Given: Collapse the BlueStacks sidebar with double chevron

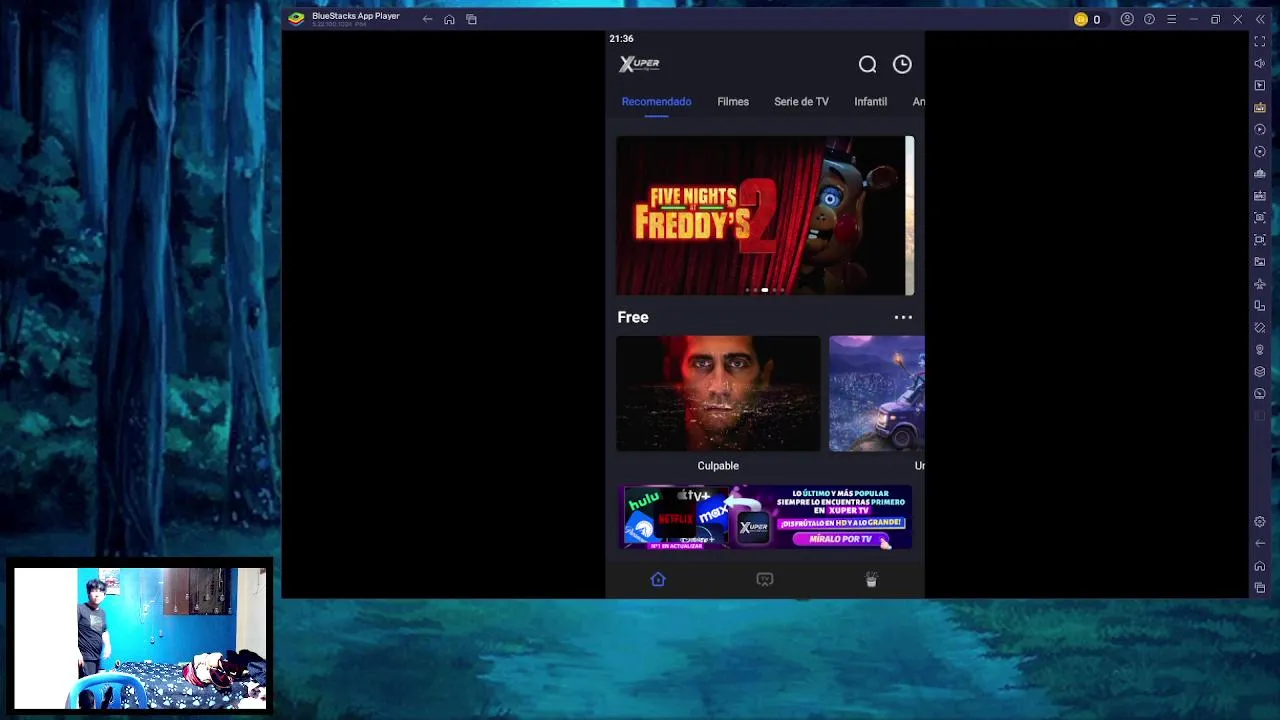Looking at the screenshot, I should [1260, 19].
